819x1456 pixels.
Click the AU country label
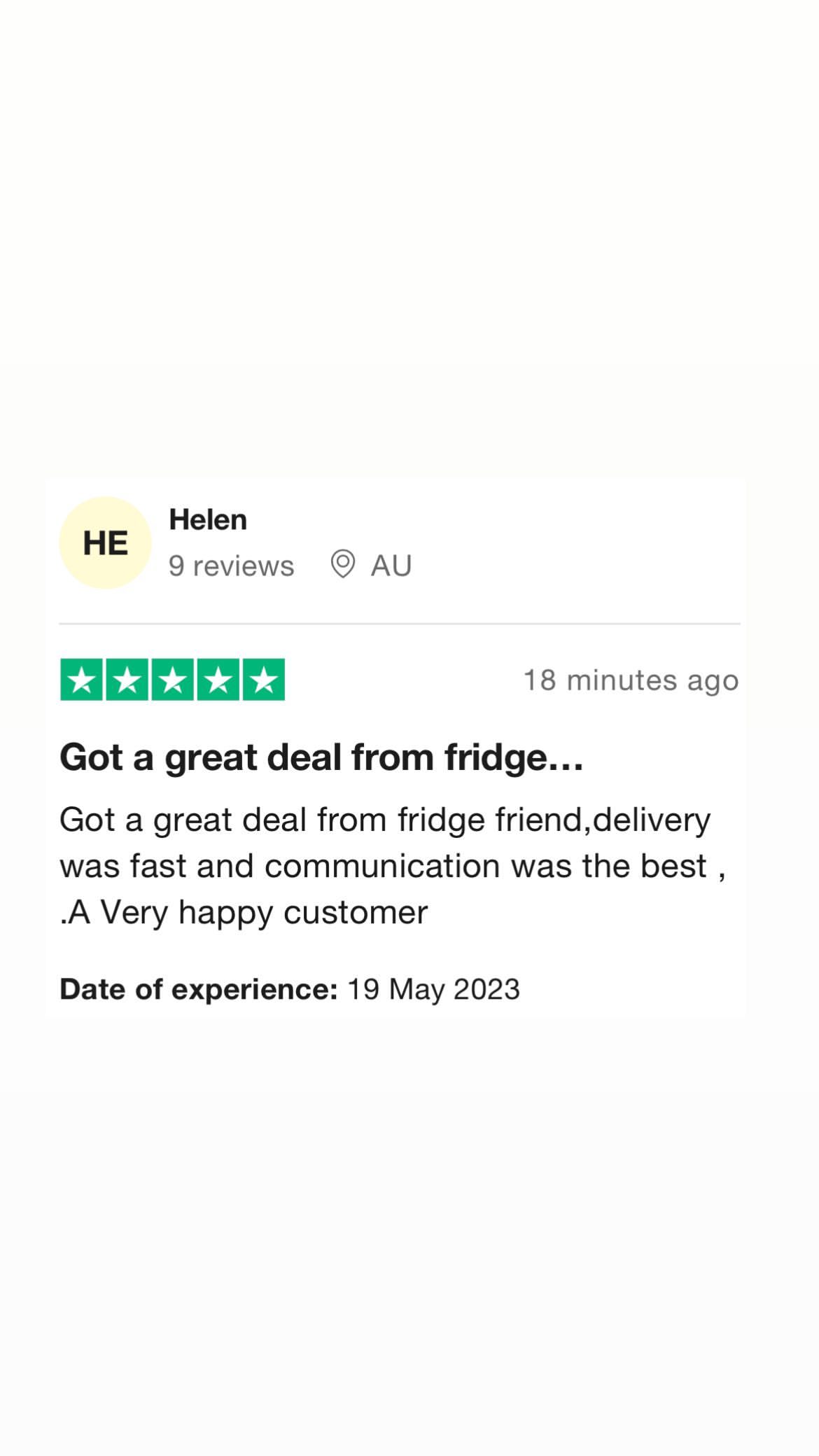[391, 566]
